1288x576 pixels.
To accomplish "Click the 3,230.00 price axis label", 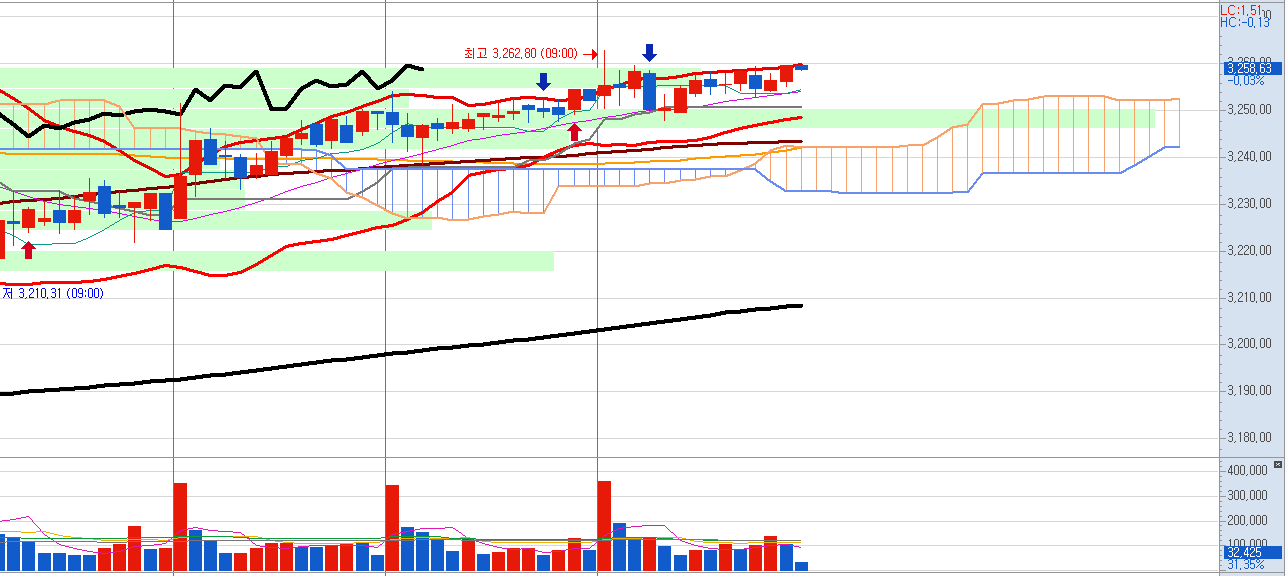I will [1248, 203].
